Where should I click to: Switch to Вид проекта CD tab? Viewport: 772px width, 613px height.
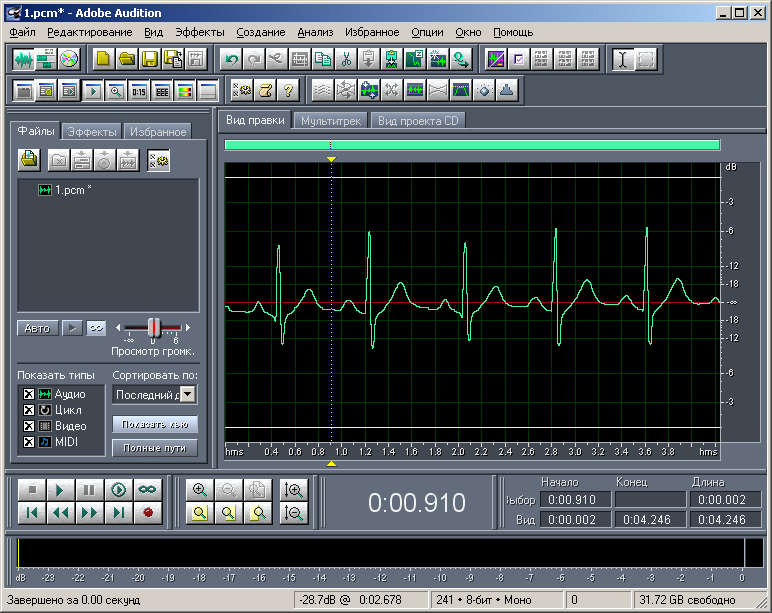pyautogui.click(x=418, y=121)
